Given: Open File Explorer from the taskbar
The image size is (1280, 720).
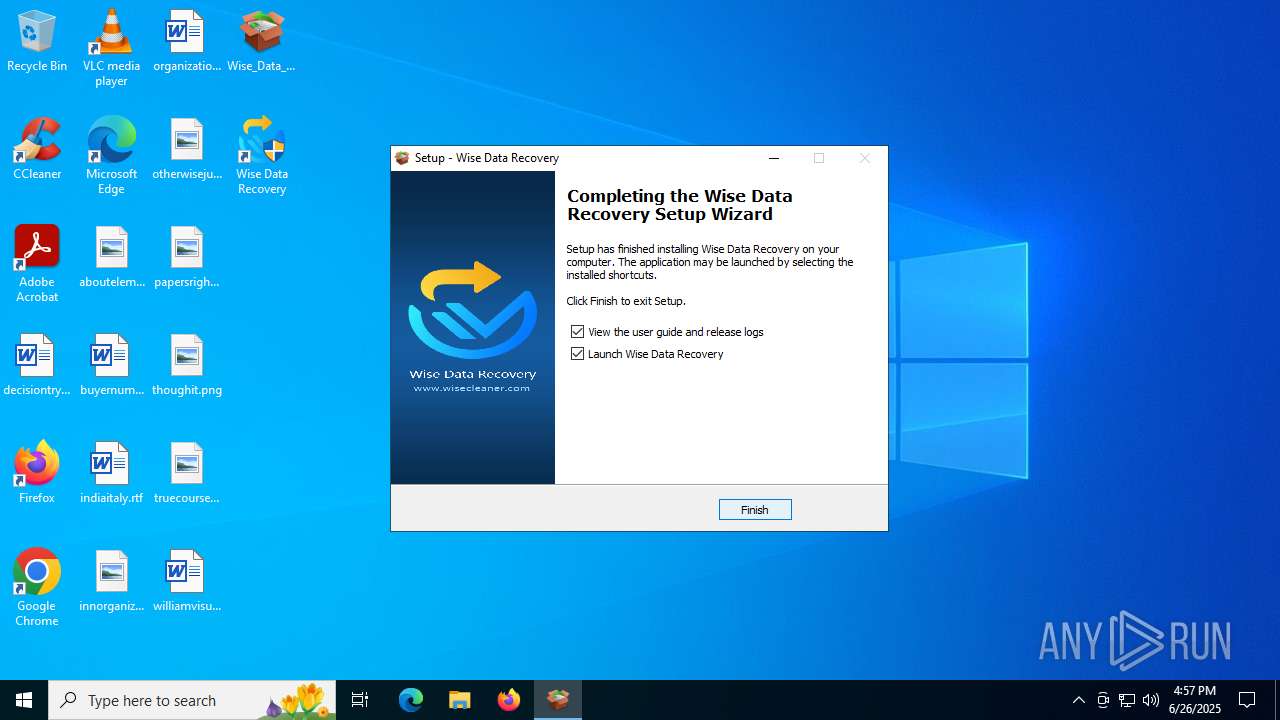Looking at the screenshot, I should (459, 700).
